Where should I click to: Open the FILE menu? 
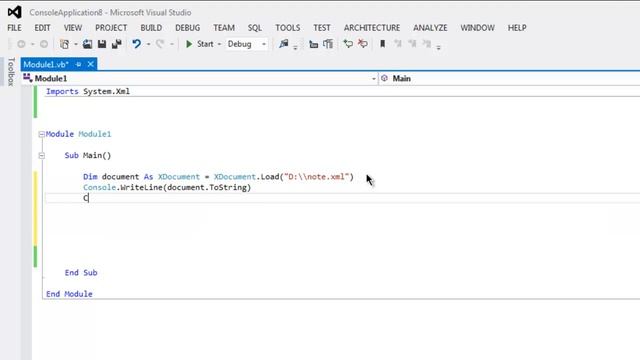[x=14, y=28]
